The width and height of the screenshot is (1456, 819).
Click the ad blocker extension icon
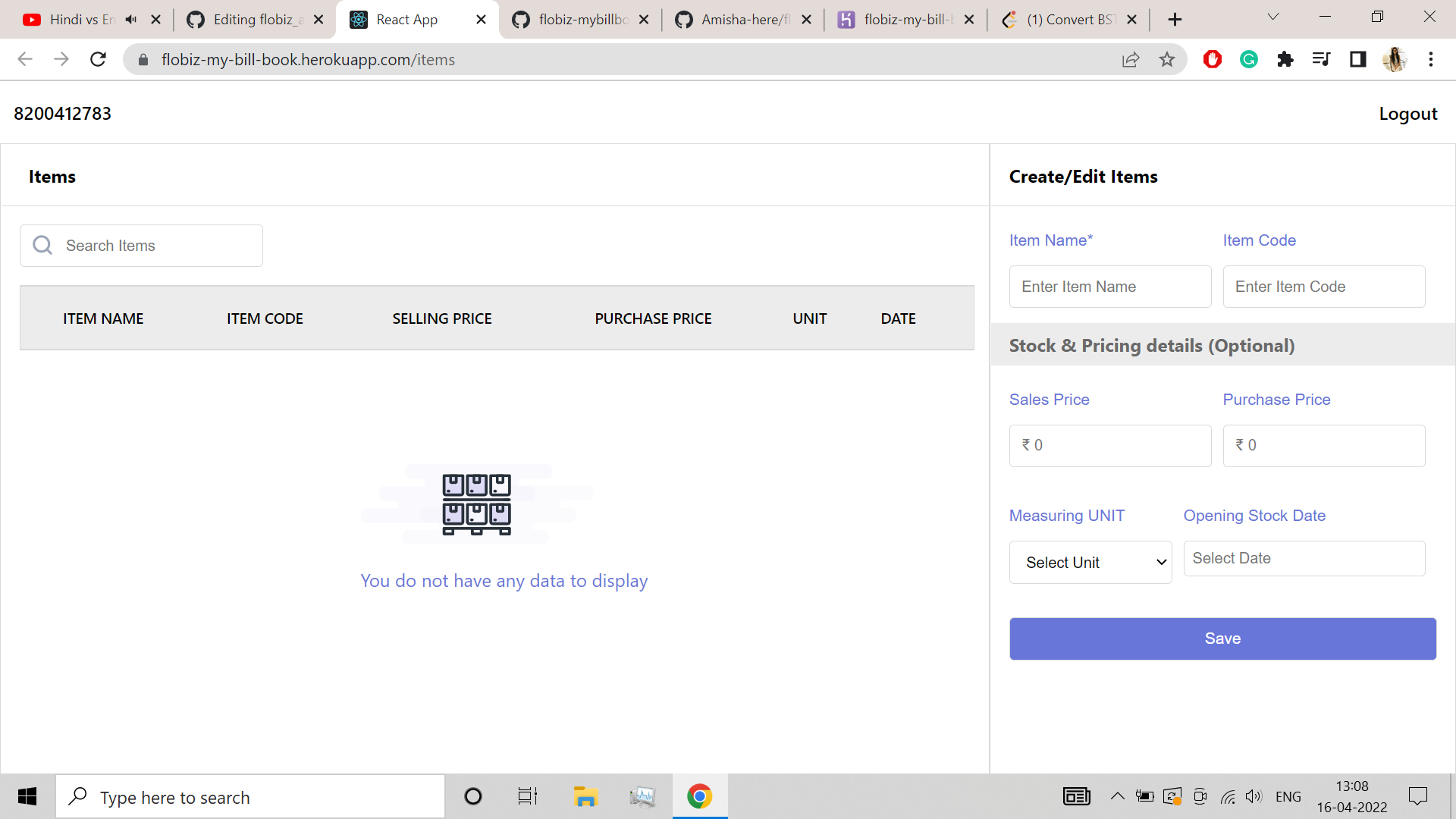pyautogui.click(x=1212, y=59)
